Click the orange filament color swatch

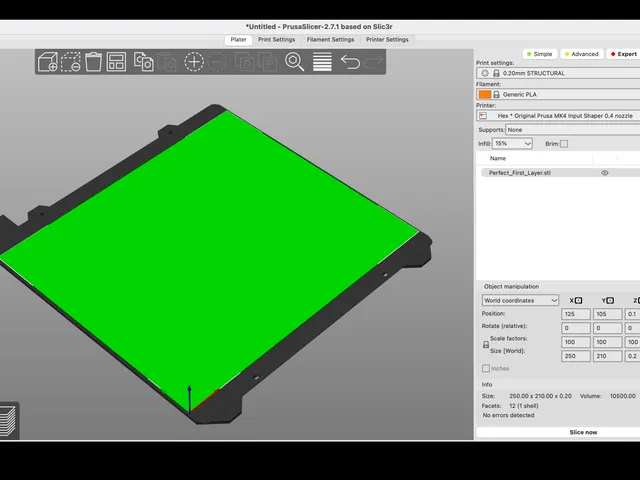coord(484,94)
